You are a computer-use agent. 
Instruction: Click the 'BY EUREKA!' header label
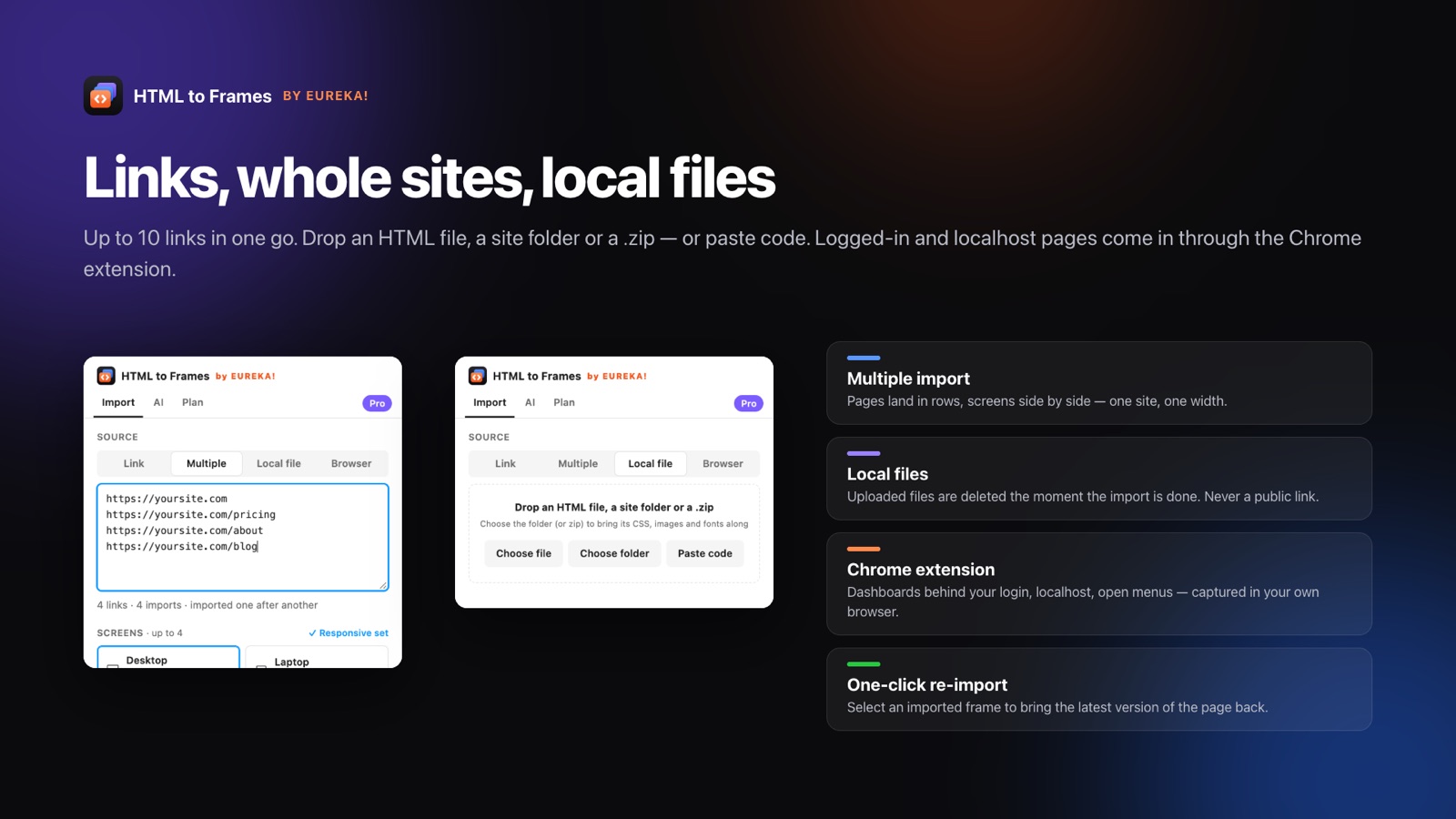coord(326,96)
